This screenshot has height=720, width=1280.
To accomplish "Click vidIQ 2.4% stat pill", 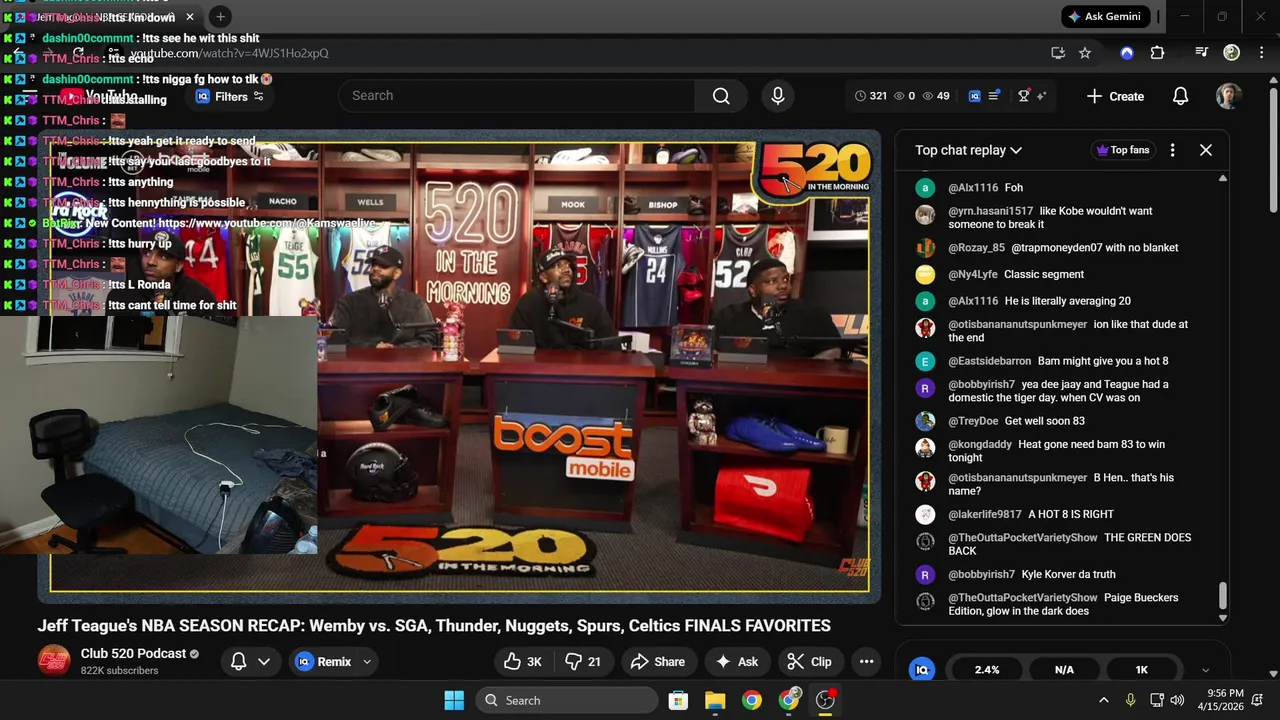I will coord(987,670).
